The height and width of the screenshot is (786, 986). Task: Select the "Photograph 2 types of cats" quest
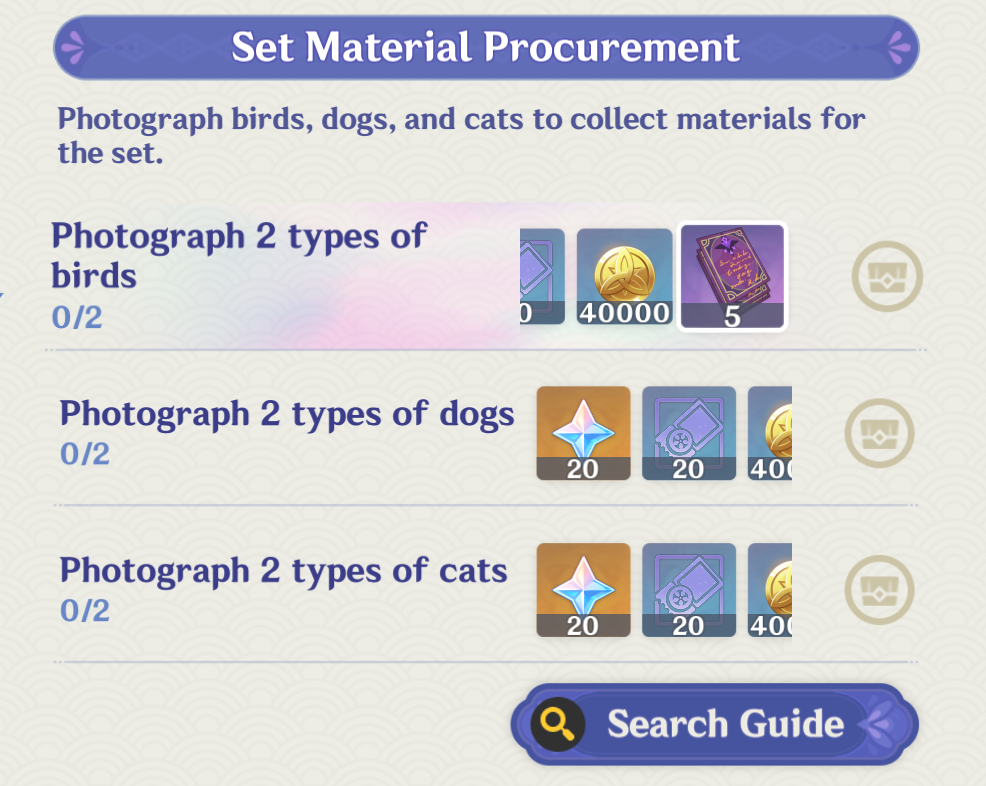[x=283, y=570]
